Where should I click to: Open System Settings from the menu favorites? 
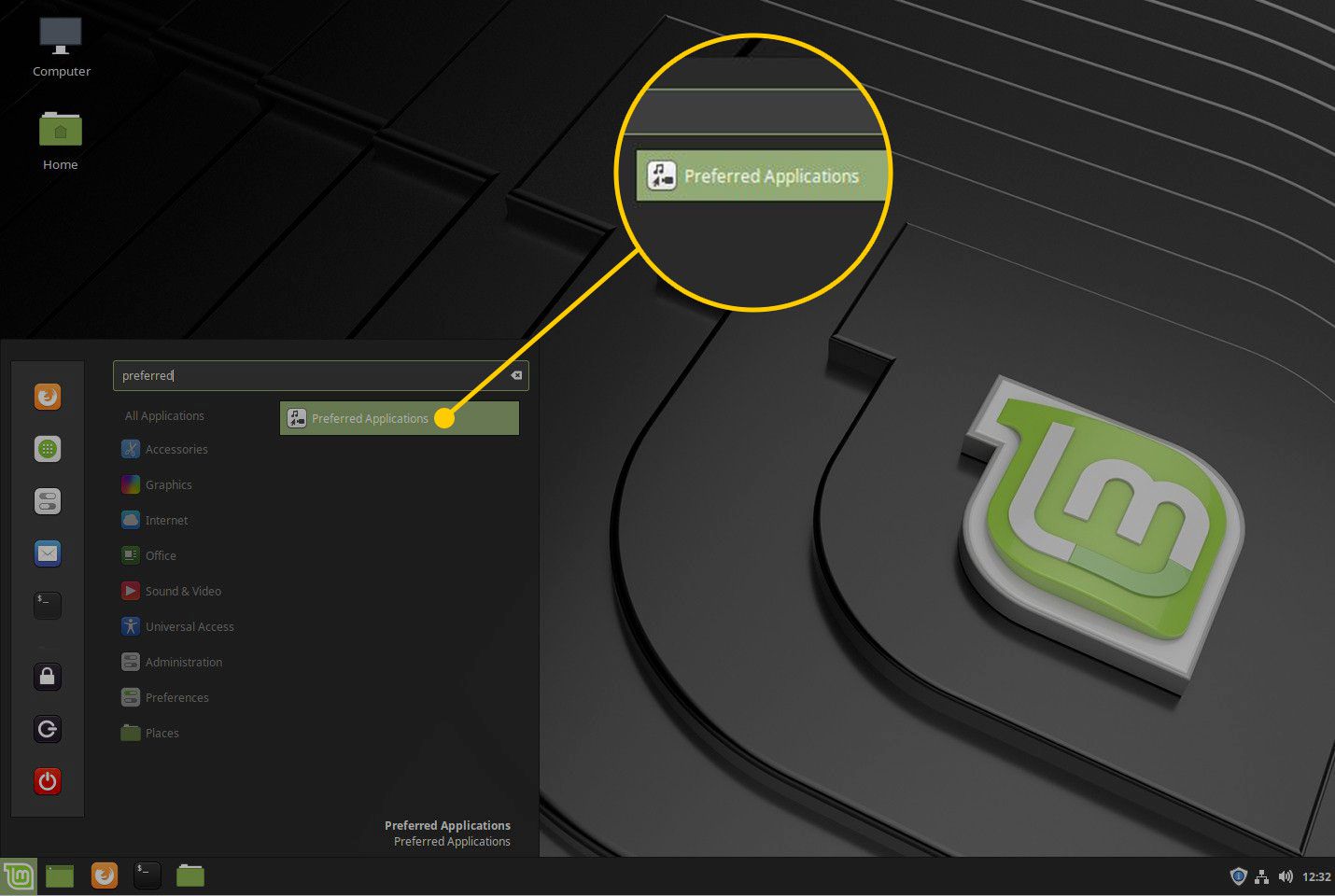(x=48, y=501)
